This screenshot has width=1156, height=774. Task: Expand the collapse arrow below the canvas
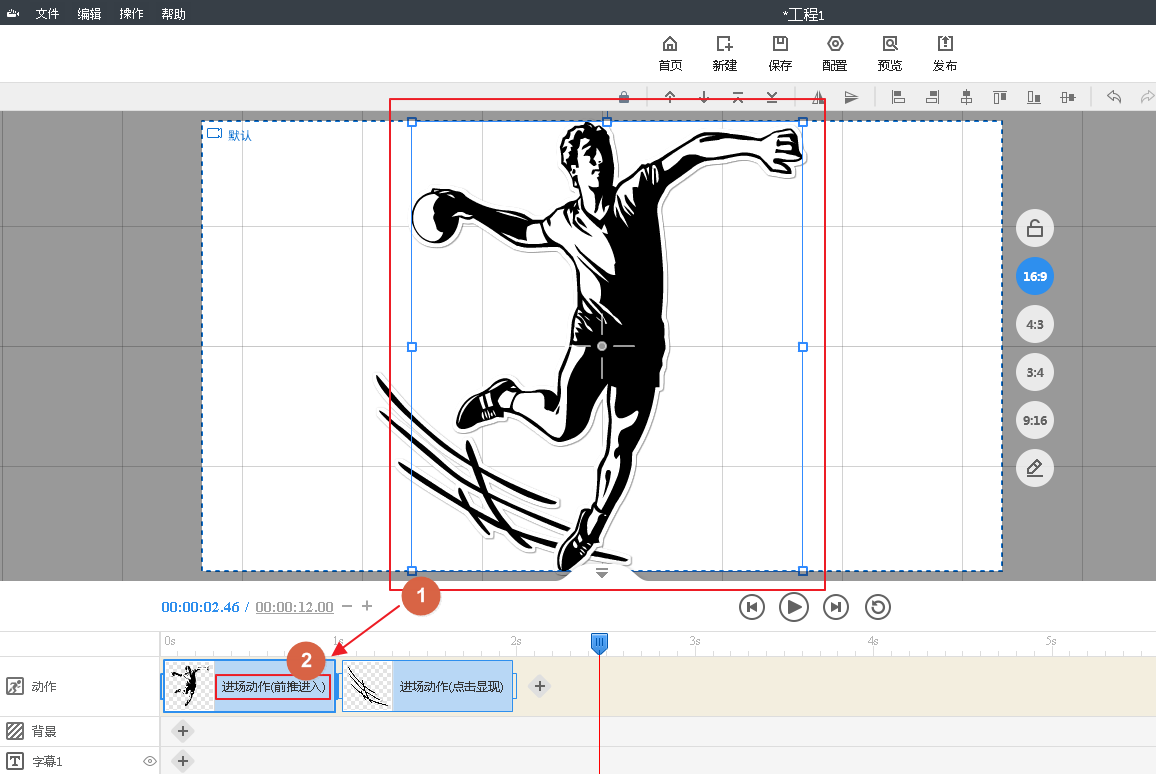(x=602, y=573)
